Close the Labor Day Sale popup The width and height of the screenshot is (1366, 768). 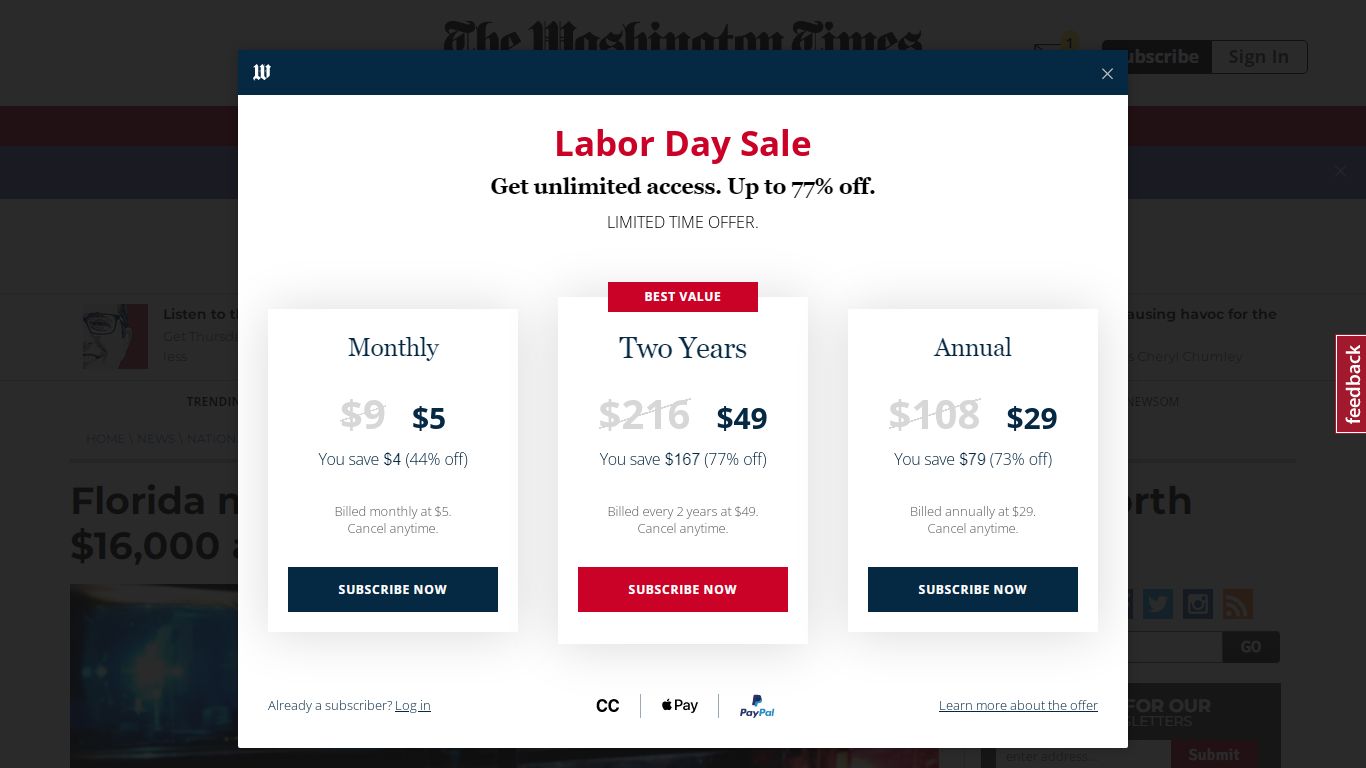coord(1107,73)
